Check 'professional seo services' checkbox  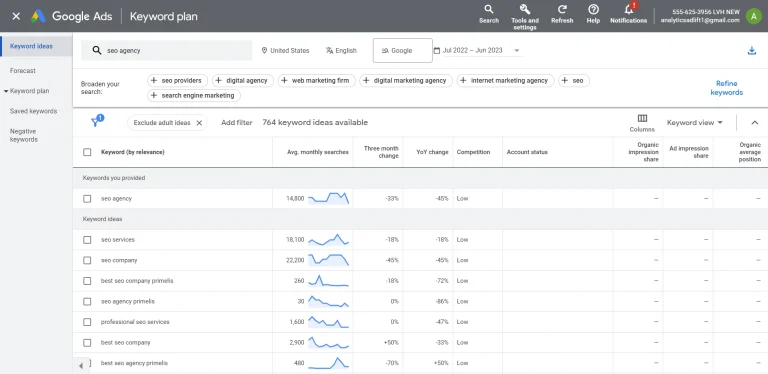tap(87, 322)
